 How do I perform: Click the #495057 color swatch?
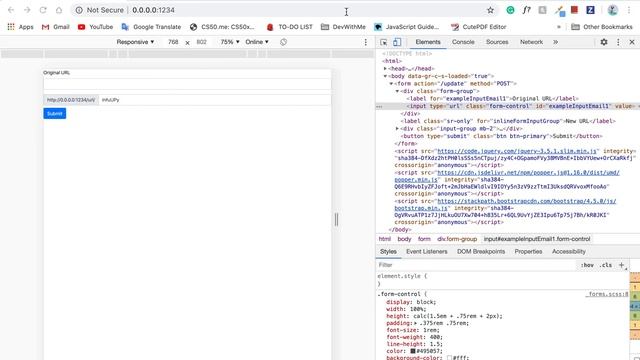[413, 351]
